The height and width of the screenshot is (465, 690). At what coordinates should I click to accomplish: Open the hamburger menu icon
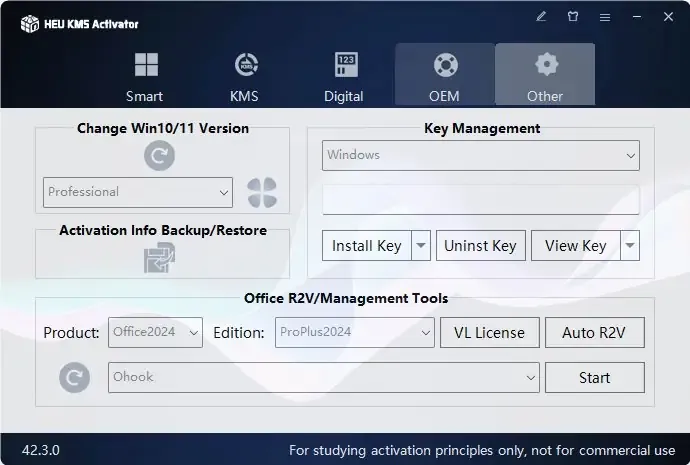pos(605,17)
